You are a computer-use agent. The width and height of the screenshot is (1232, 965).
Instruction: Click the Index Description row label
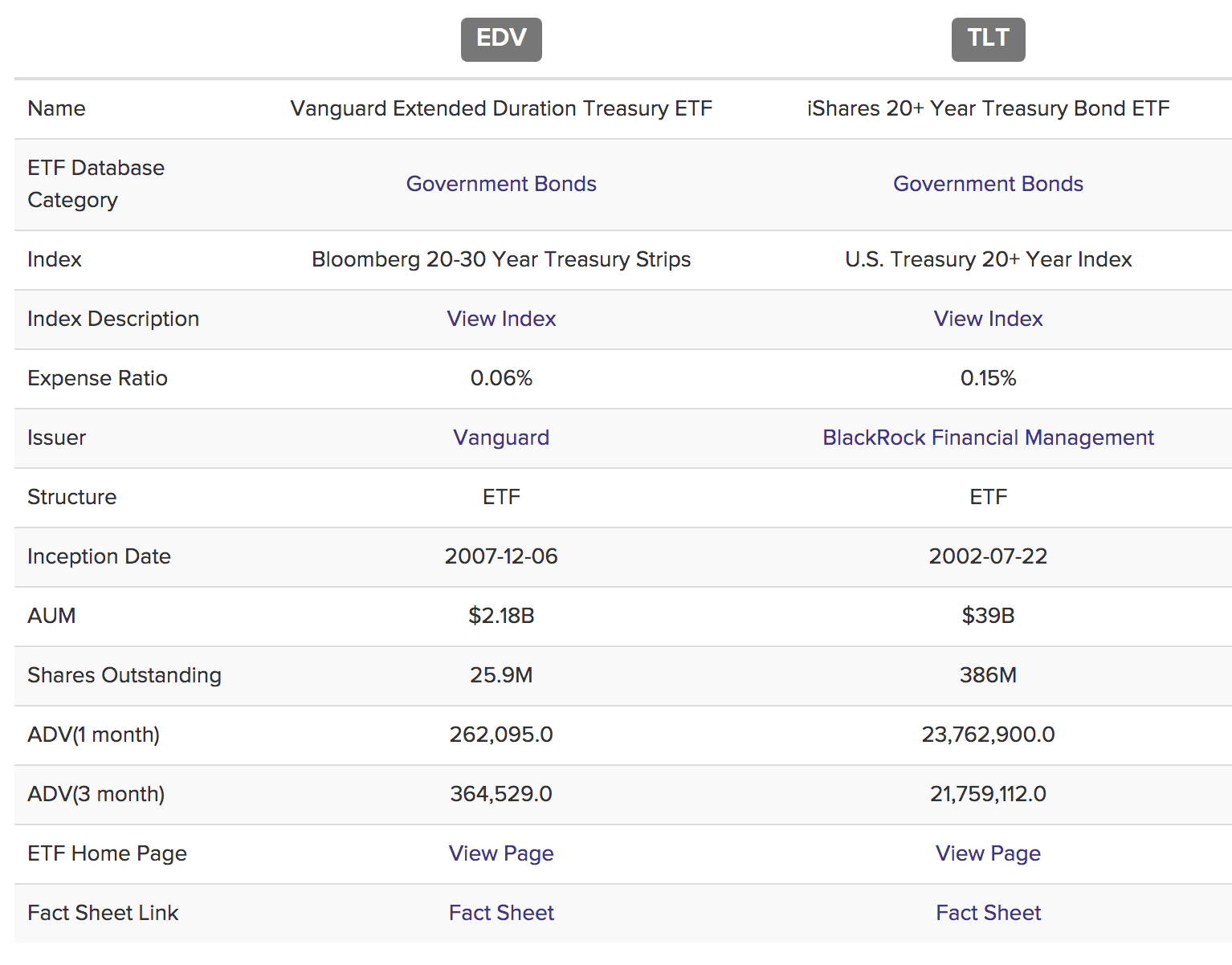(113, 319)
